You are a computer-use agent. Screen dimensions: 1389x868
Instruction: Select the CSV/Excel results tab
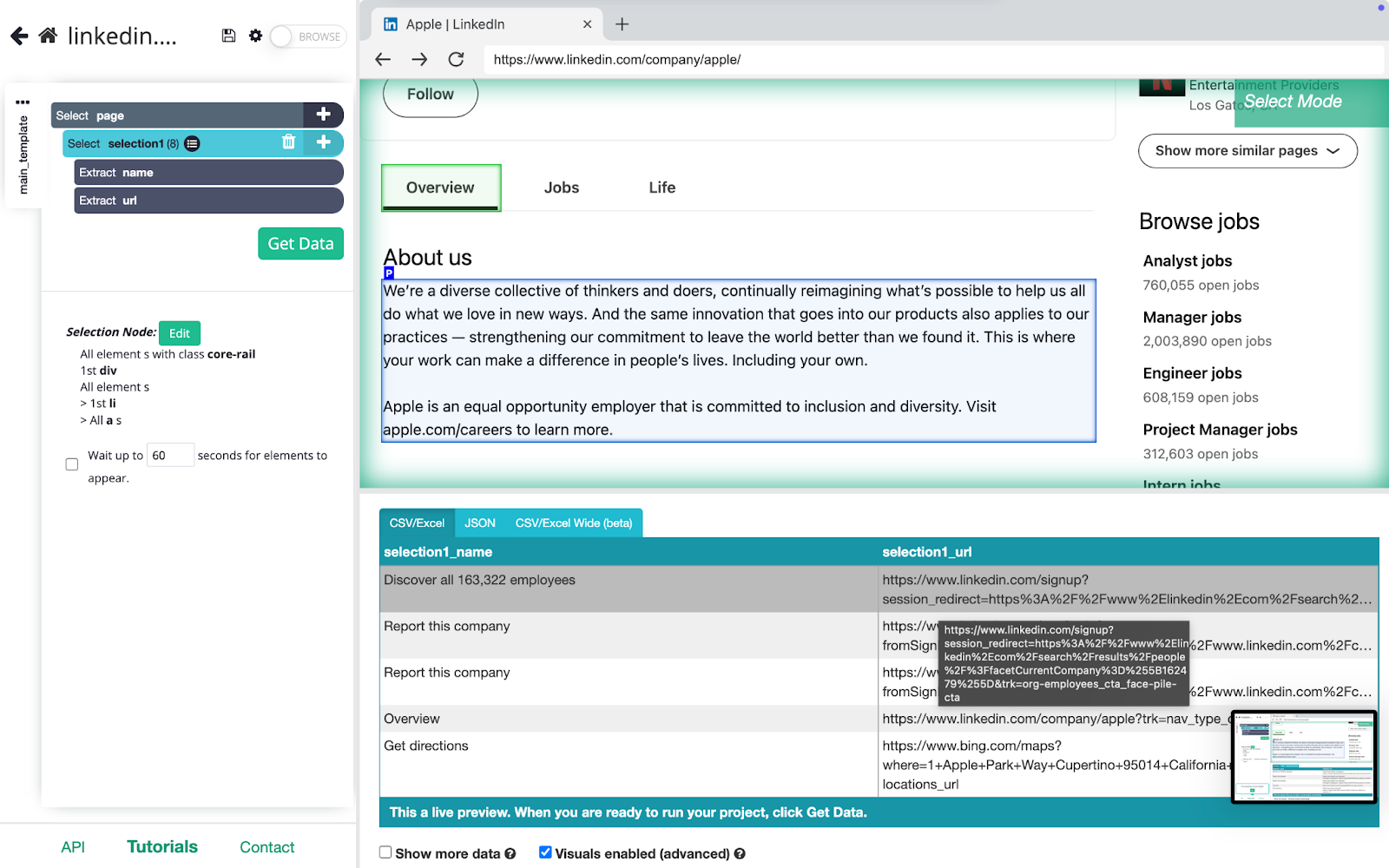coord(417,523)
